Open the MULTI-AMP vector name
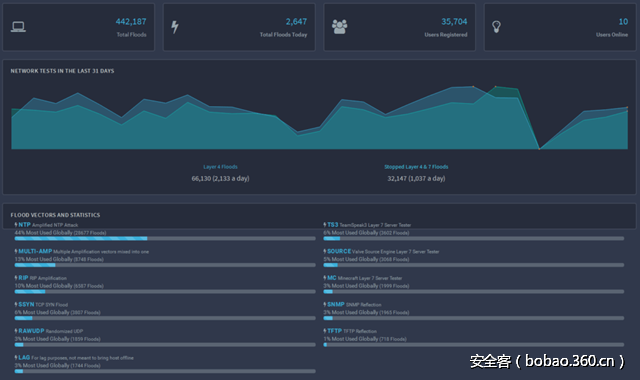Viewport: 640px width, 380px height. pyautogui.click(x=35, y=251)
